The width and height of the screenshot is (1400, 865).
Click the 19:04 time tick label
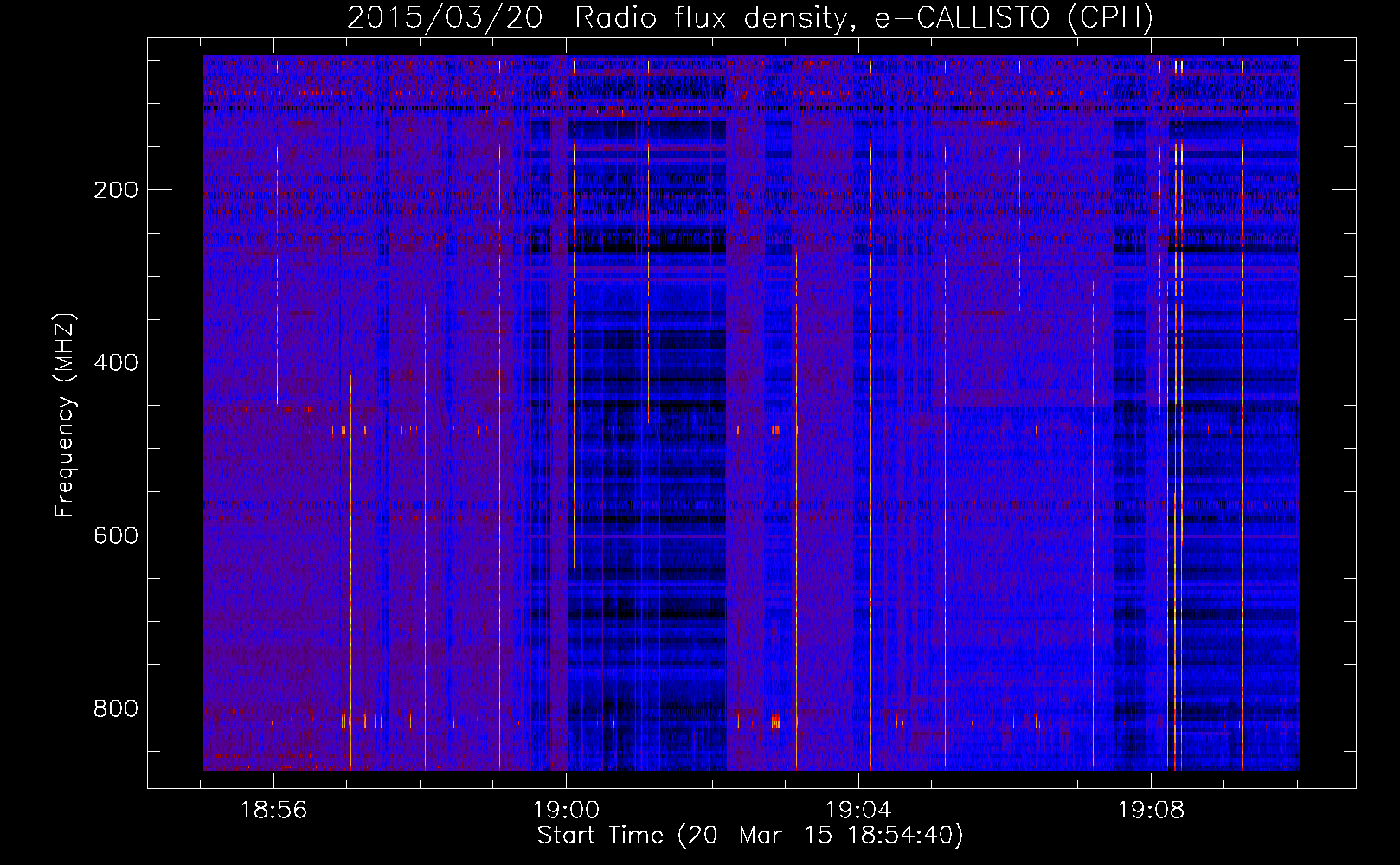pos(858,811)
